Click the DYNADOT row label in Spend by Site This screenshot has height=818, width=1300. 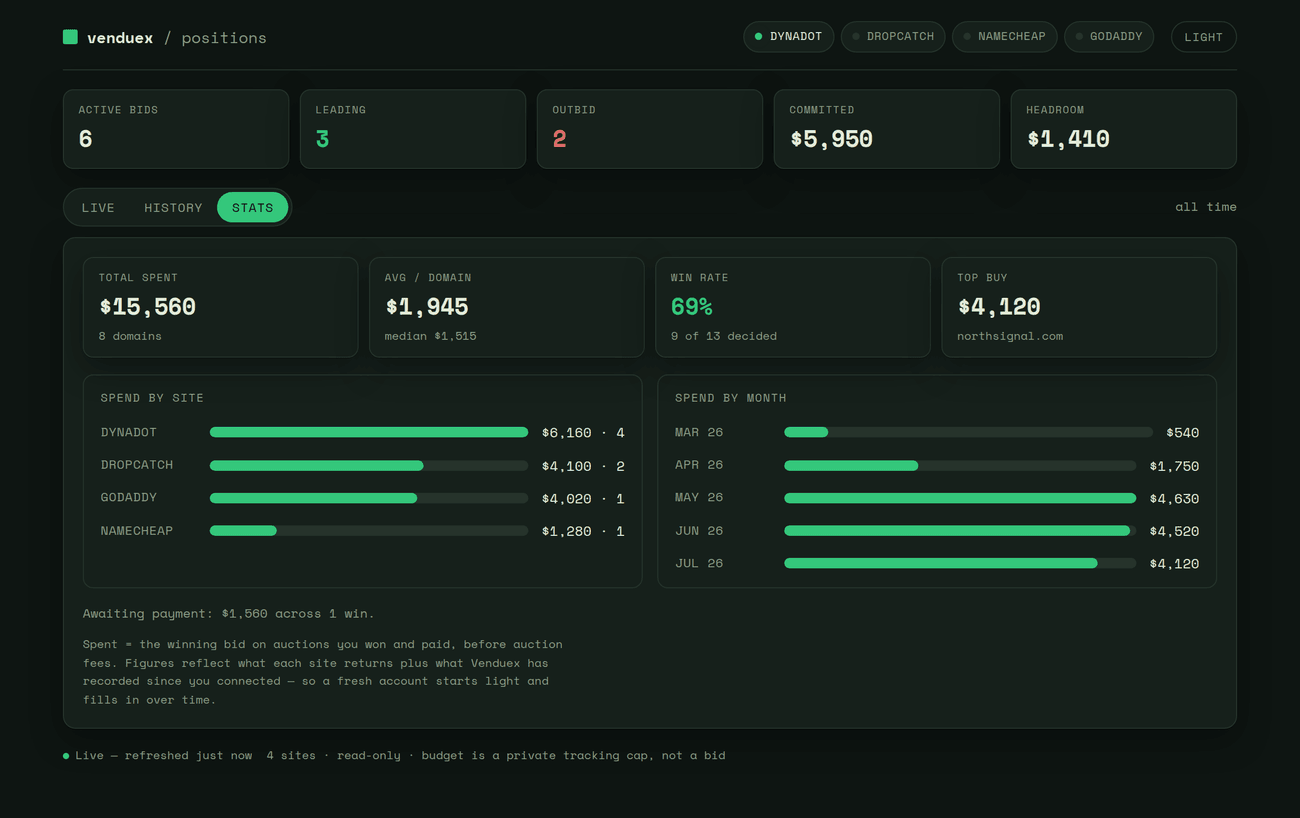(129, 432)
